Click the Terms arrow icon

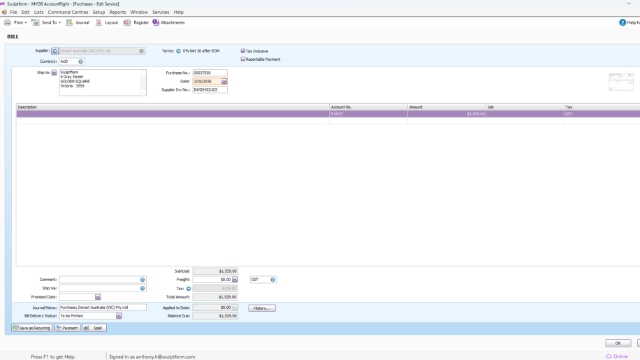coord(178,51)
